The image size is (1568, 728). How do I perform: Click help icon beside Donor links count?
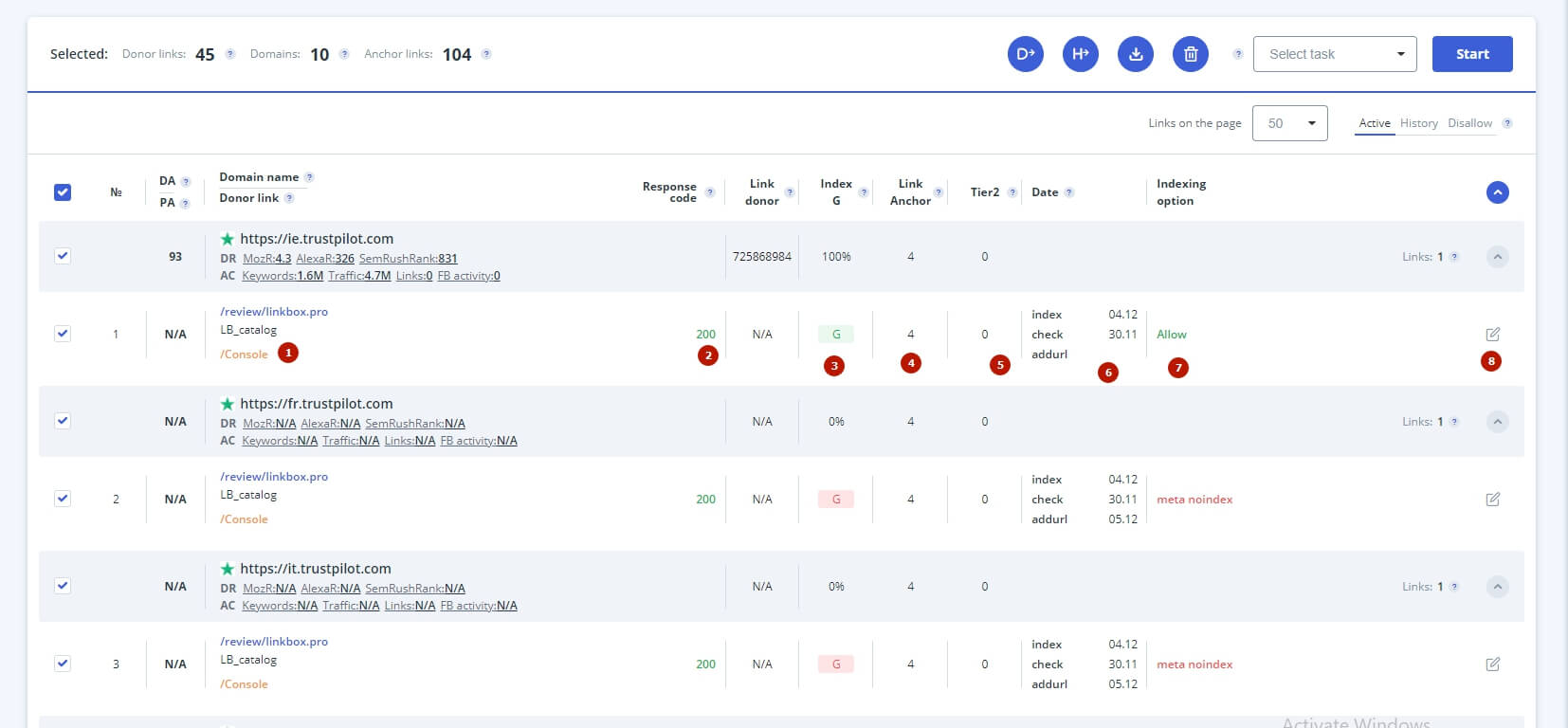229,54
